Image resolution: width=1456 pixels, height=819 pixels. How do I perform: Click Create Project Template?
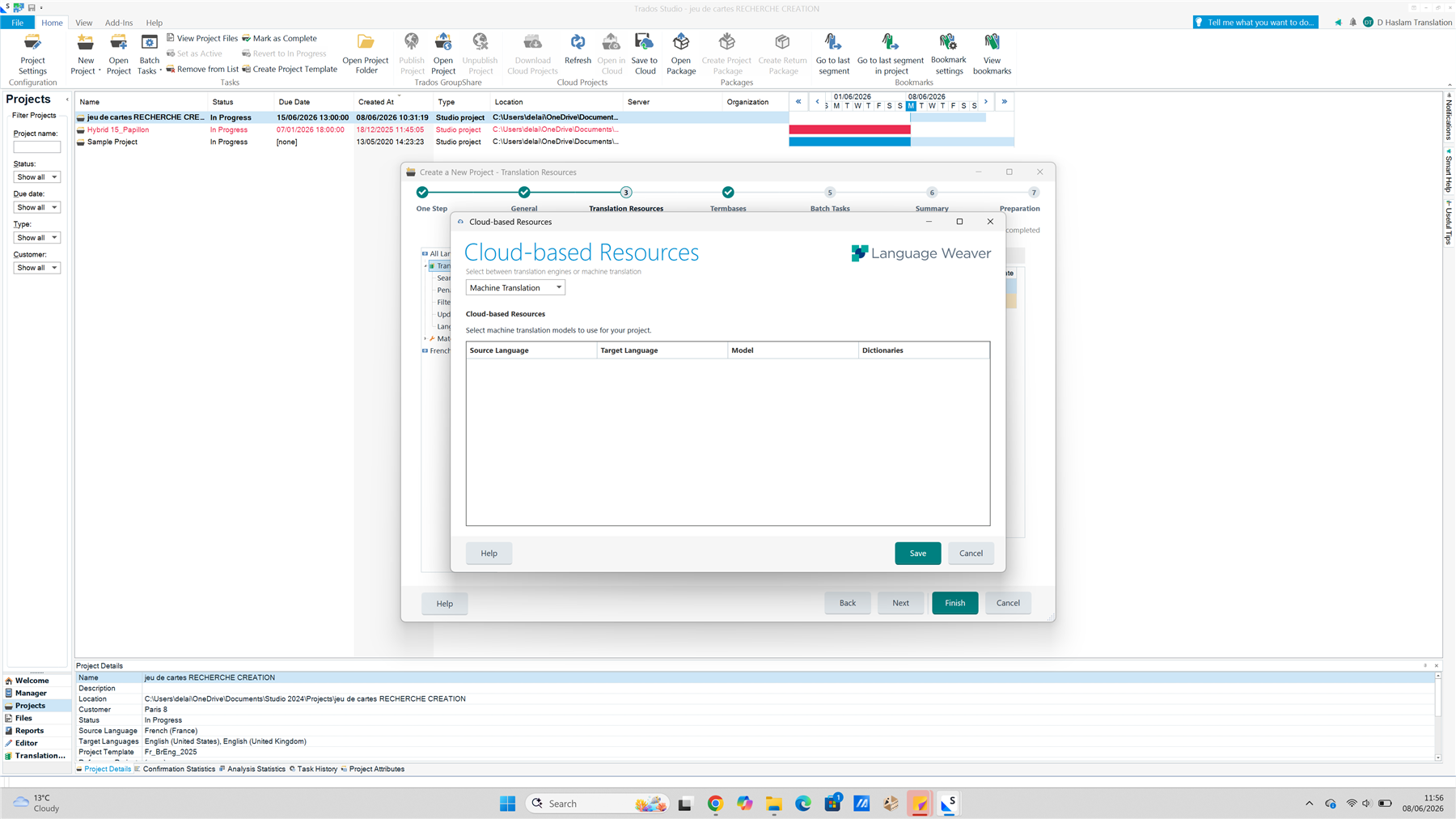tap(290, 69)
